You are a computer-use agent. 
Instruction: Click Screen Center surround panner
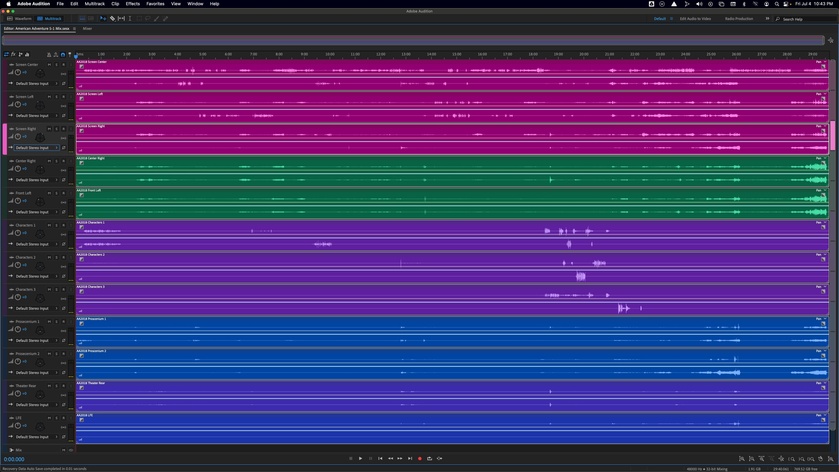40,74
